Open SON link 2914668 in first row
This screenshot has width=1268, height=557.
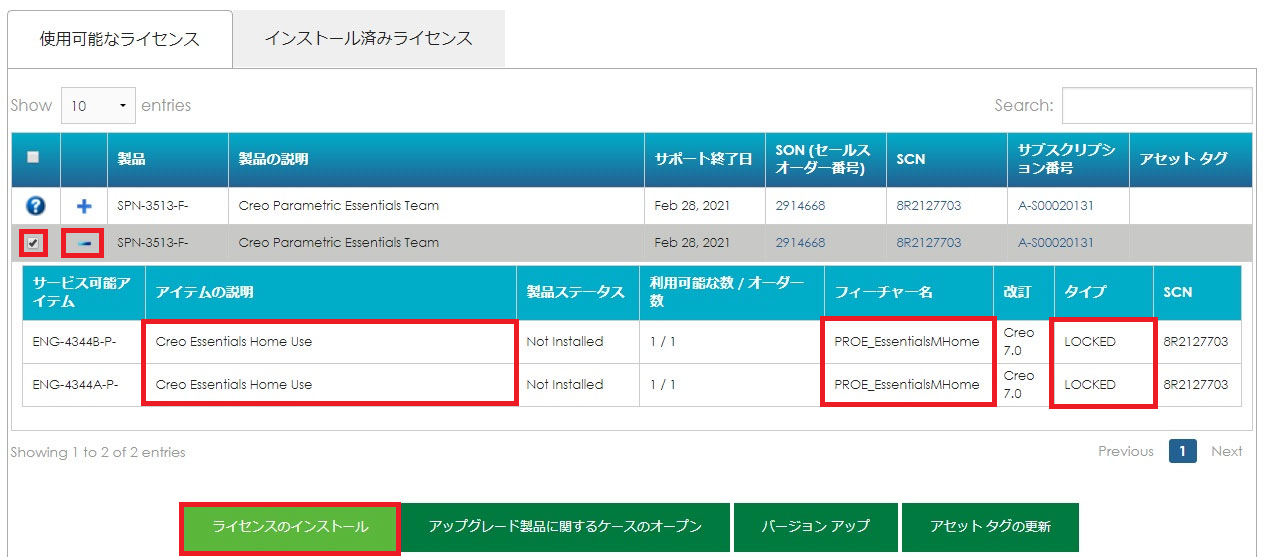[x=800, y=206]
